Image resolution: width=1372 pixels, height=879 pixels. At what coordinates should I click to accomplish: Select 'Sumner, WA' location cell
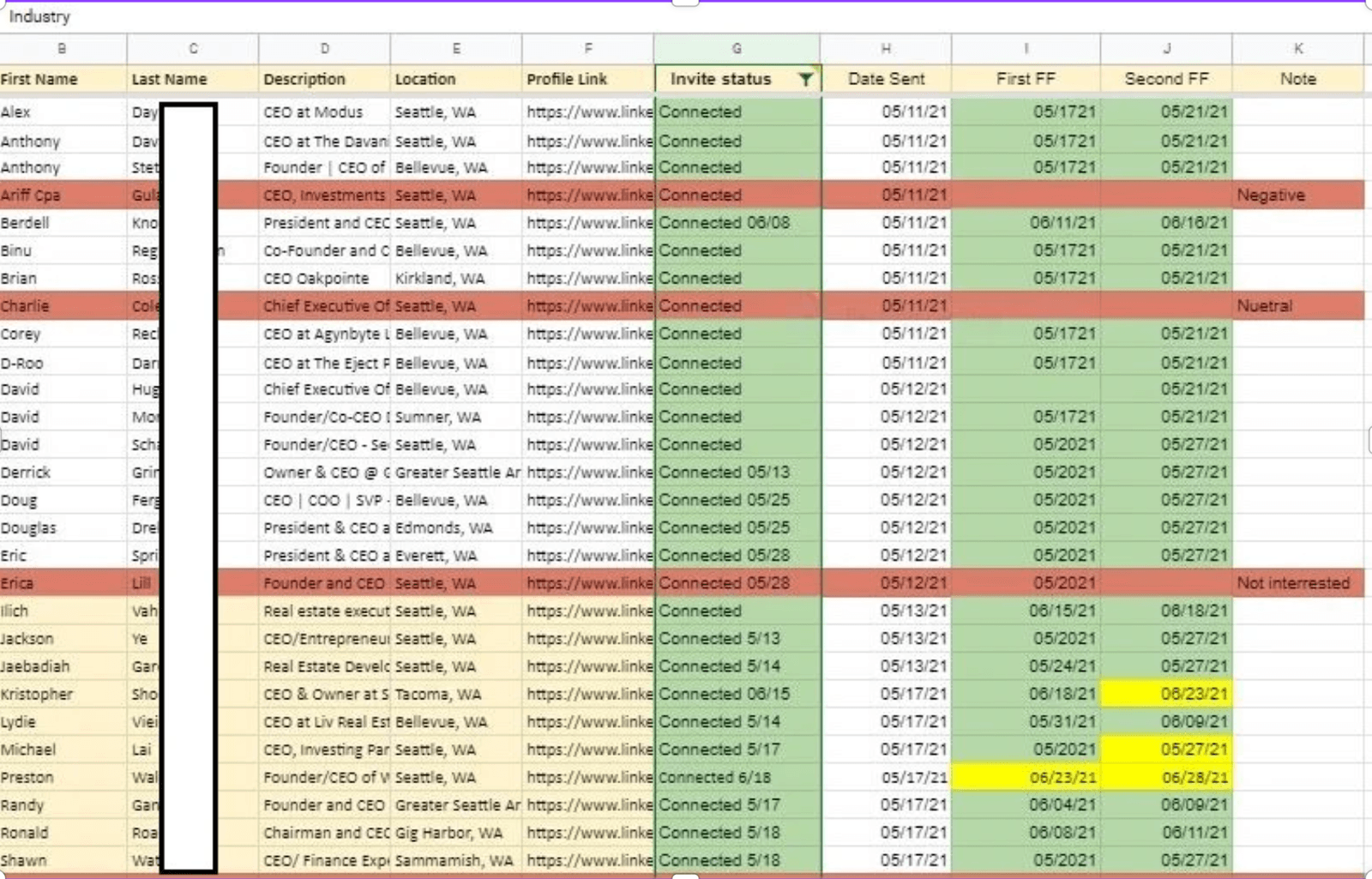[456, 418]
